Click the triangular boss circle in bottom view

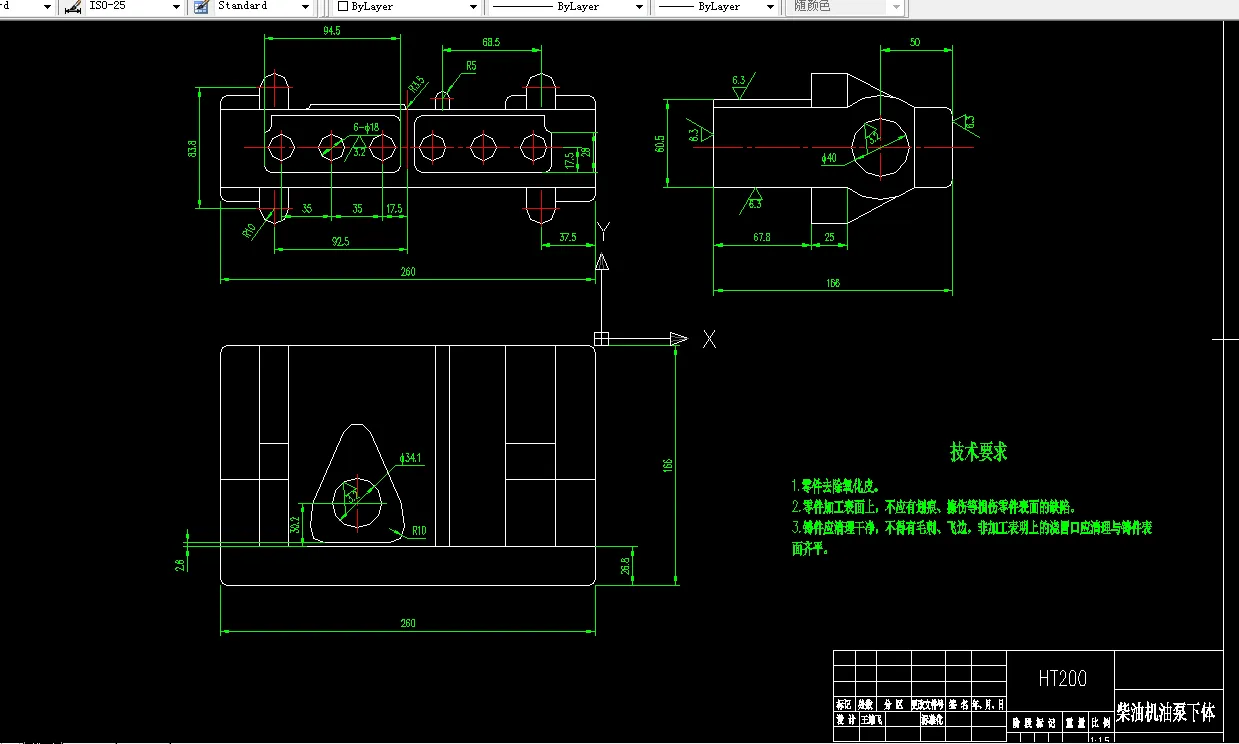[x=356, y=502]
